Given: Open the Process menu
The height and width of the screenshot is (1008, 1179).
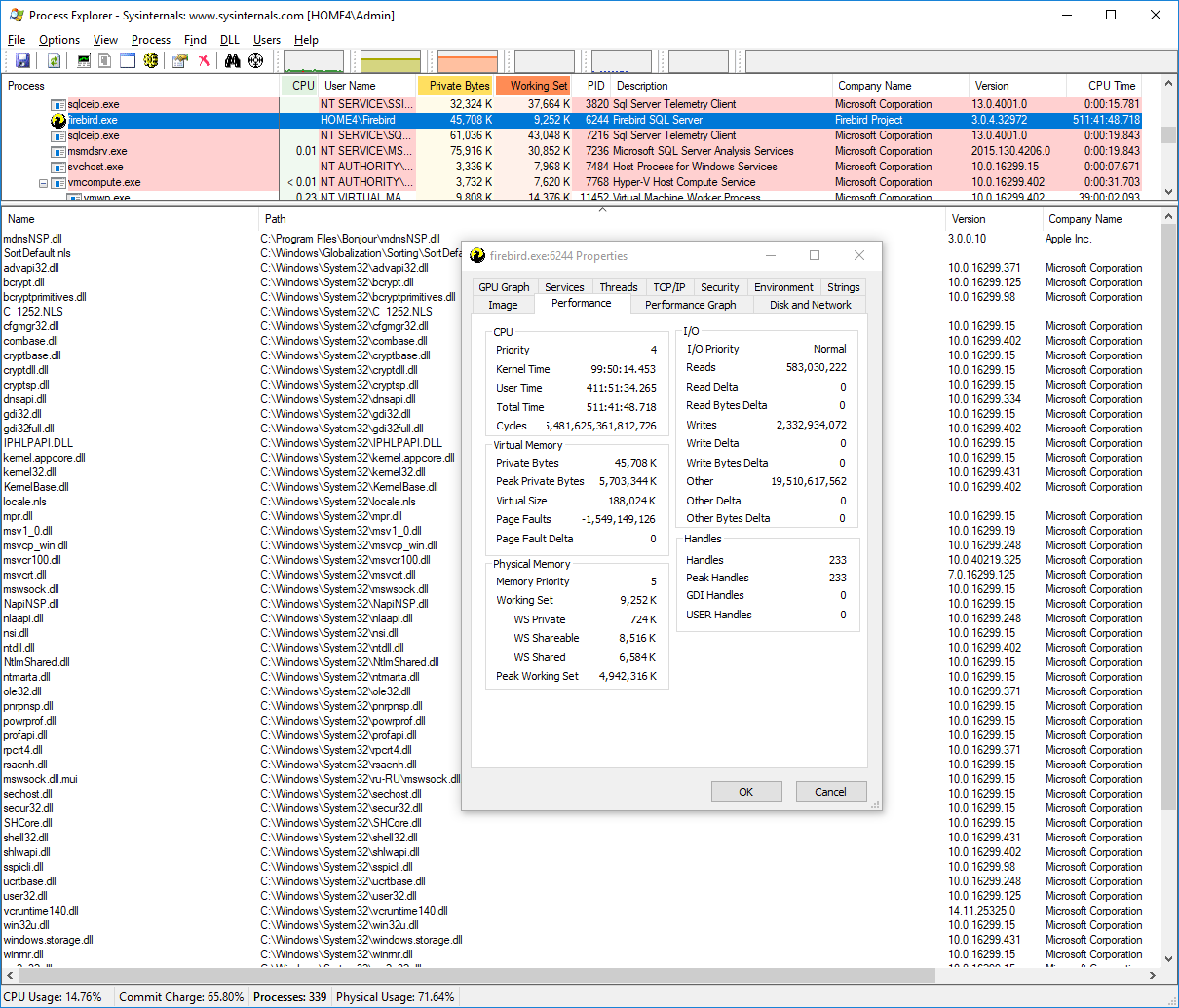Looking at the screenshot, I should tap(151, 40).
